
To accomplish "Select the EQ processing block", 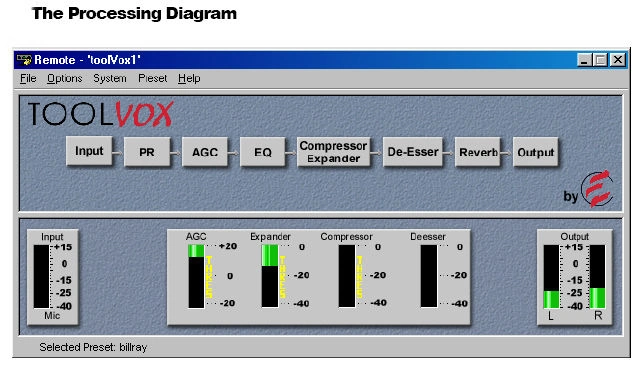I will pyautogui.click(x=262, y=152).
